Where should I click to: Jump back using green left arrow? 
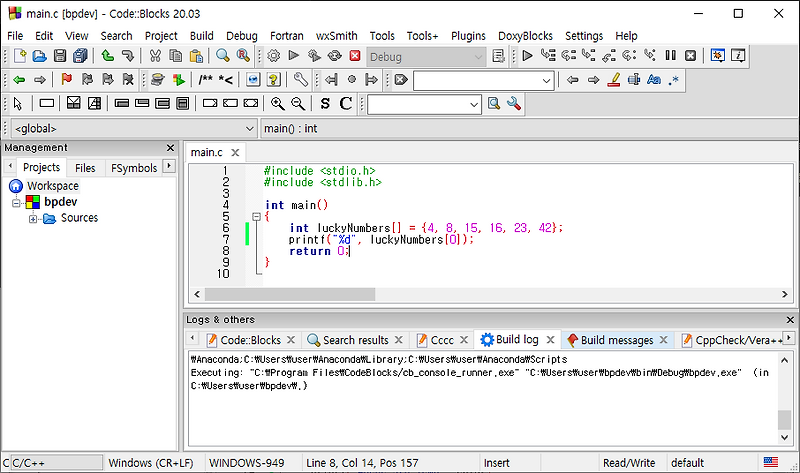click(x=19, y=80)
